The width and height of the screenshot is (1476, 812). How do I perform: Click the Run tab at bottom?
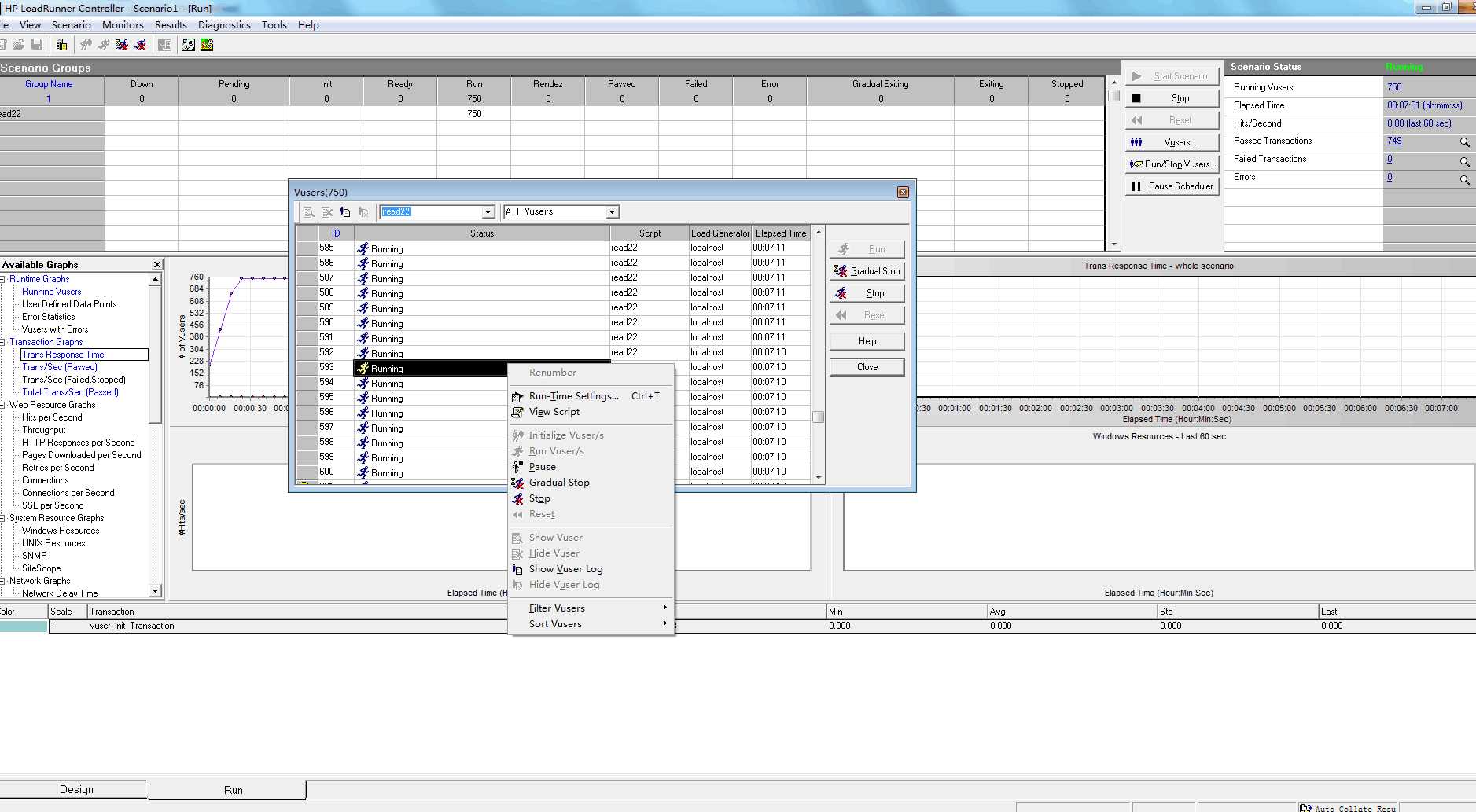point(233,790)
